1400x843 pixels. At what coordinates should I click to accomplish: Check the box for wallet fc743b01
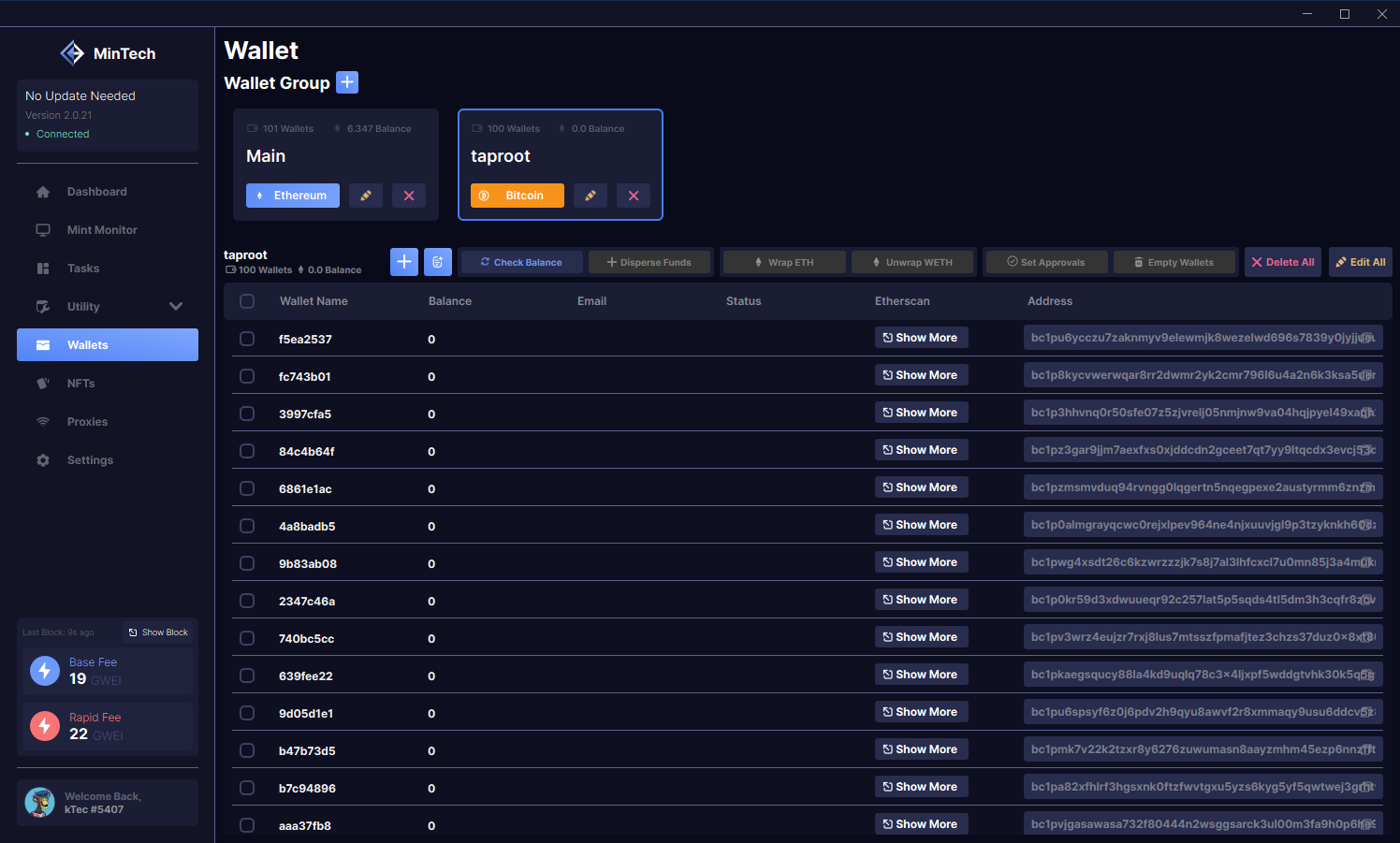[x=247, y=376]
